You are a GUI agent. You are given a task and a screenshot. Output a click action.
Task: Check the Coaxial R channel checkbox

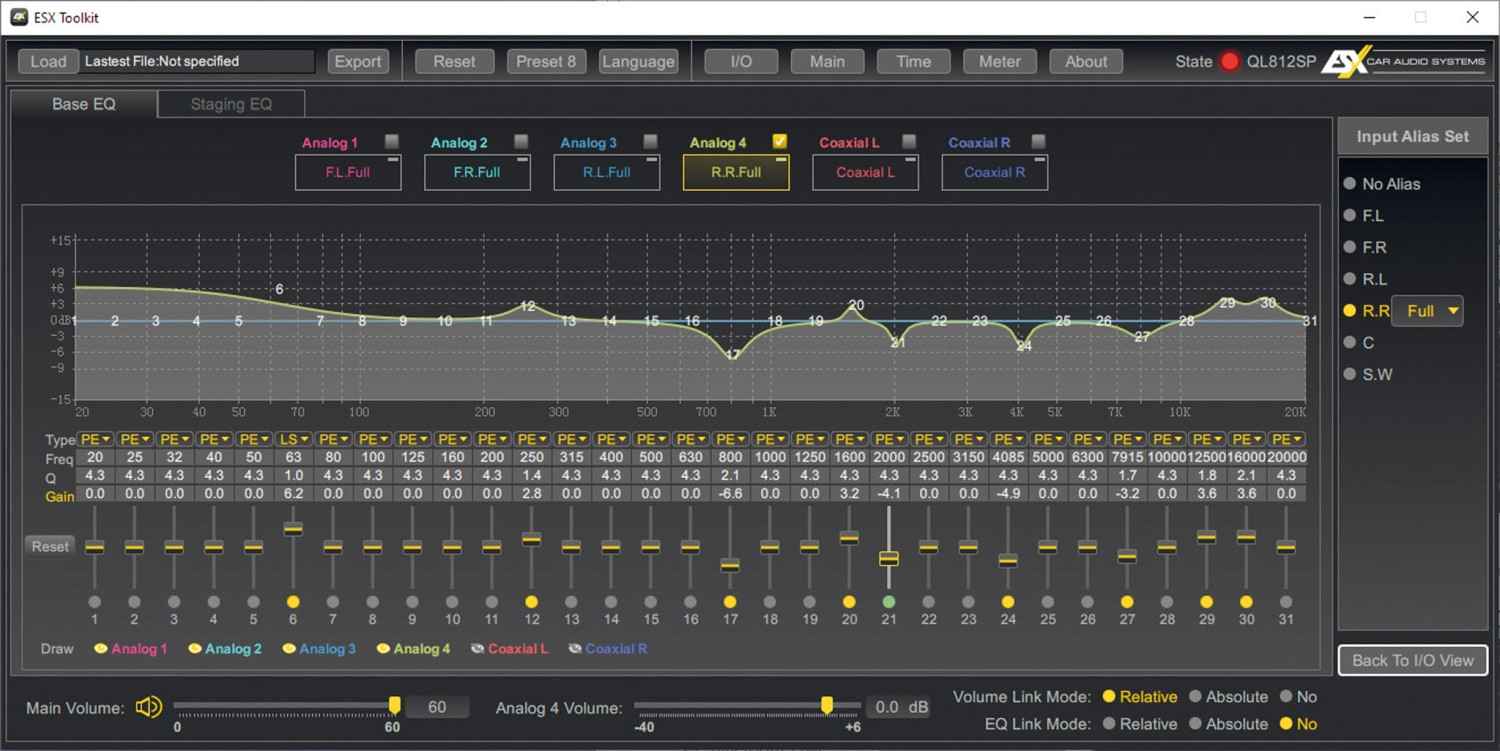click(1038, 142)
